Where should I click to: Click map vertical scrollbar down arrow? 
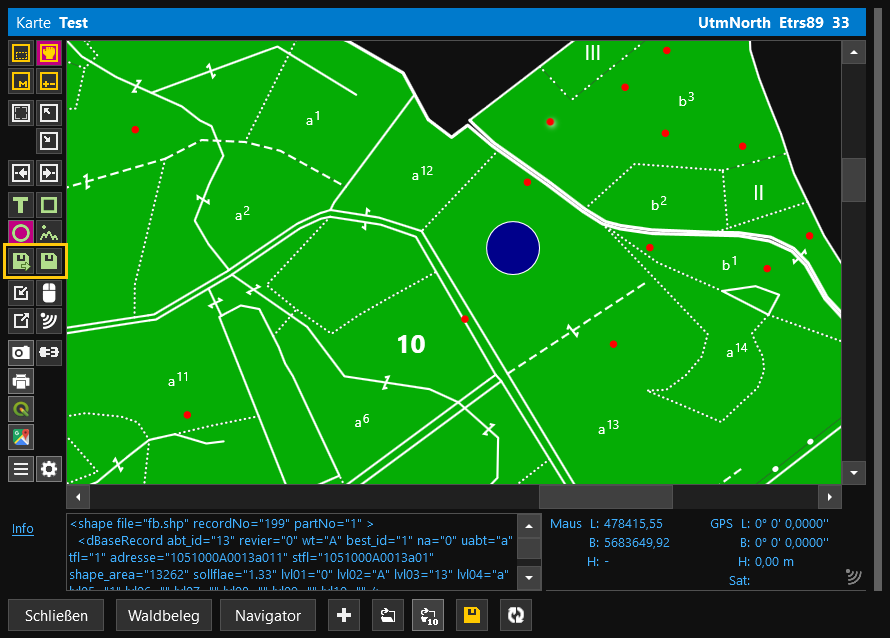[x=853, y=471]
